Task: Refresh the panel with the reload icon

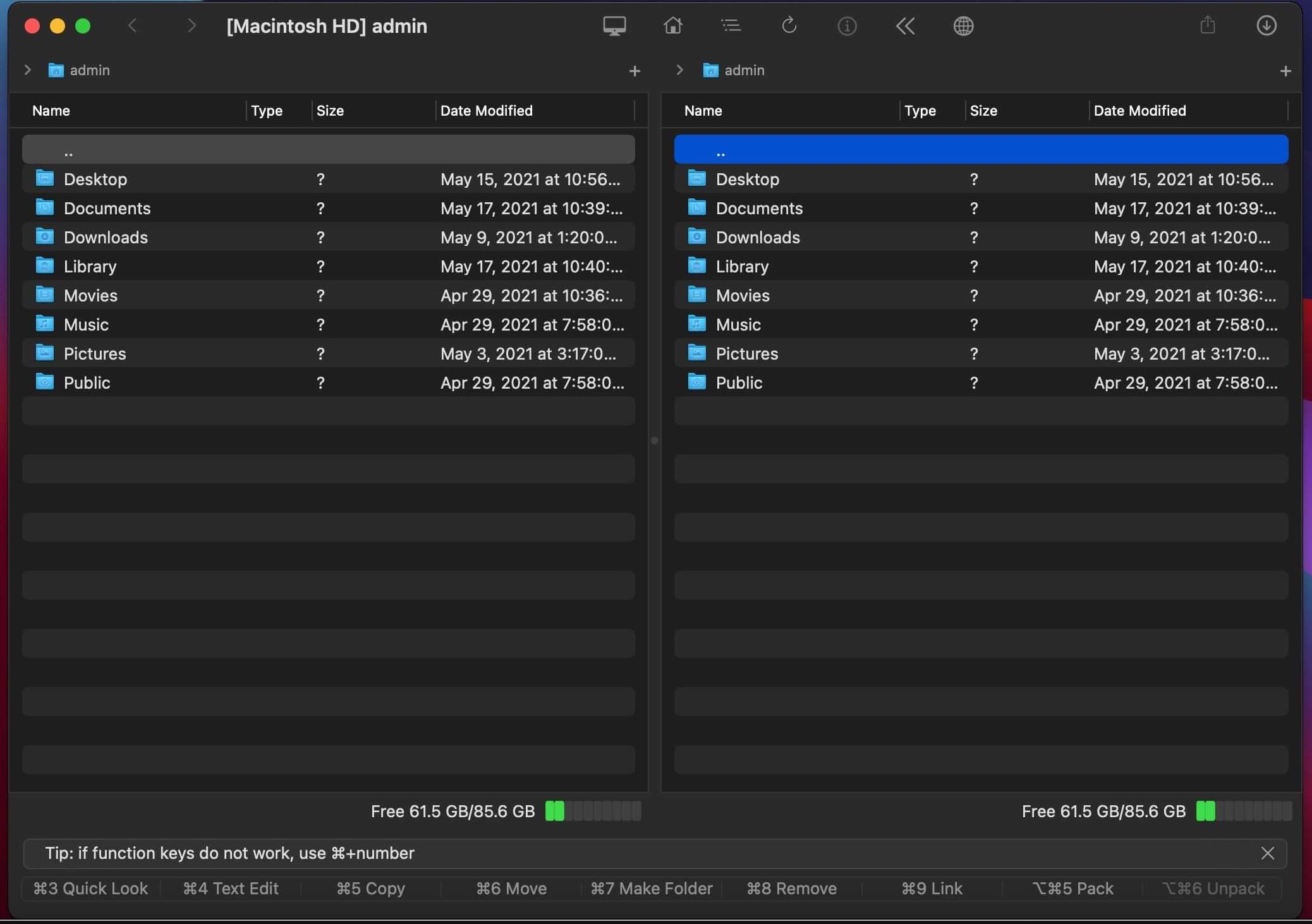Action: click(789, 26)
